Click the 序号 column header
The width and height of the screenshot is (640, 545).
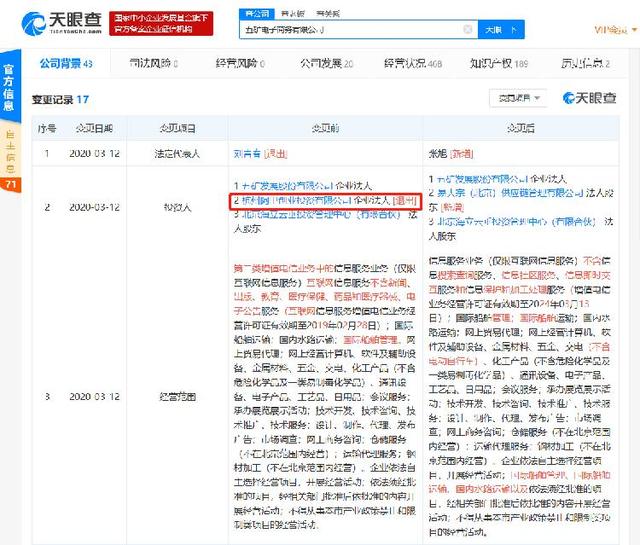pos(47,129)
